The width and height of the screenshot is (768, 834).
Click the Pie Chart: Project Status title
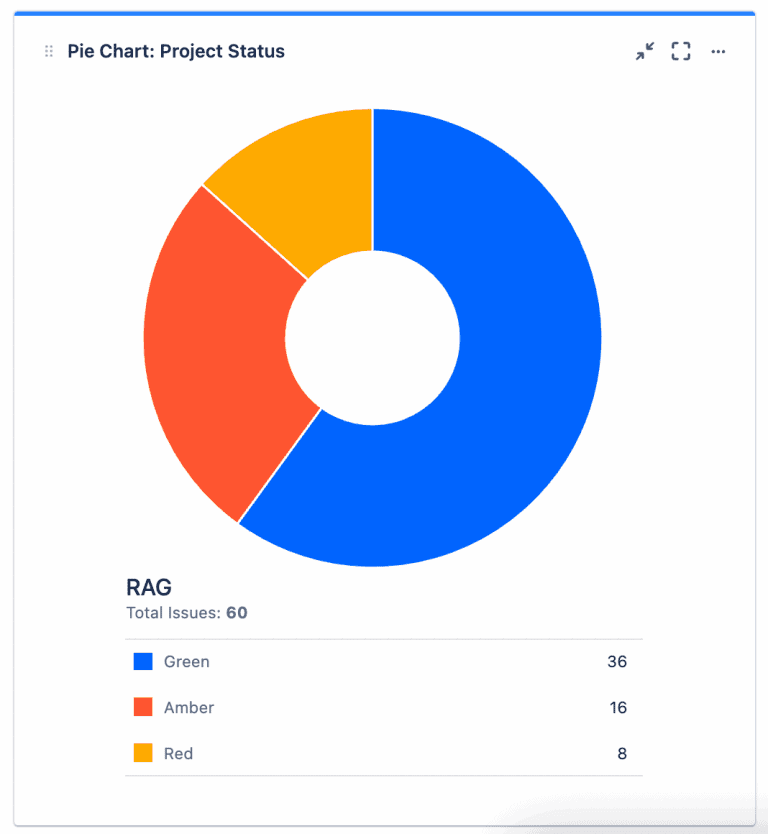click(176, 52)
